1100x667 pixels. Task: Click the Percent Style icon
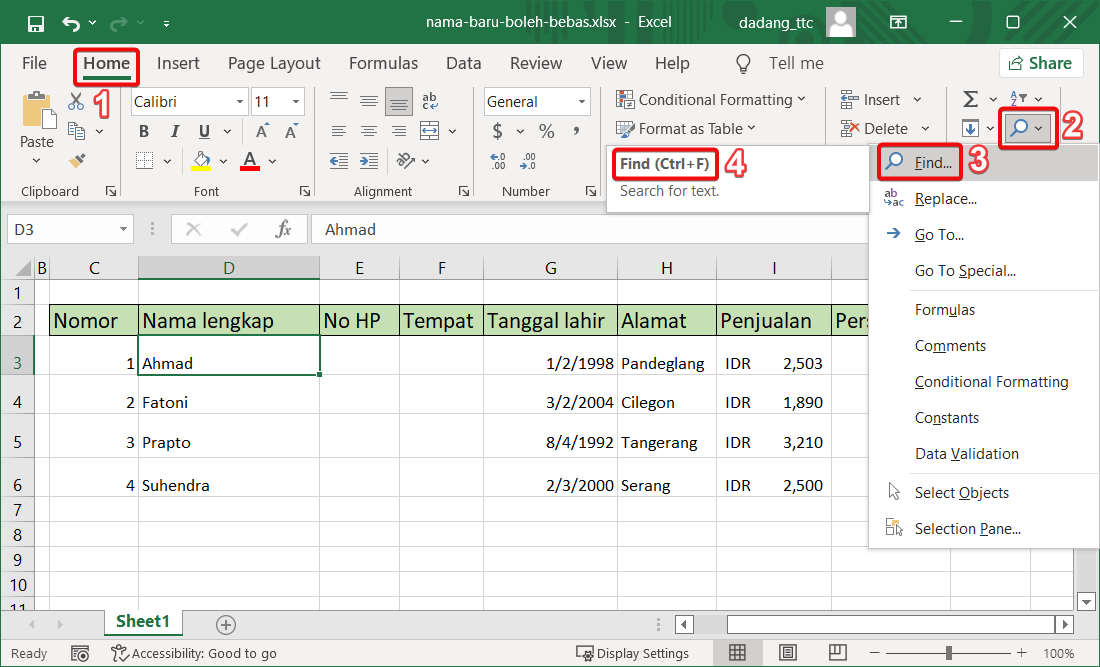(x=546, y=130)
